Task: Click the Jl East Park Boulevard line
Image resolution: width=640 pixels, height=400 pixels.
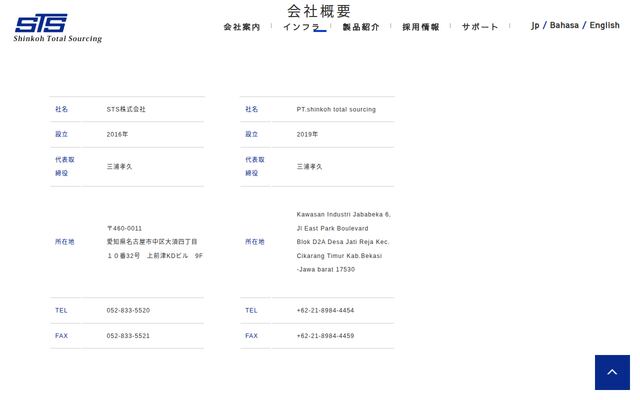Action: point(332,228)
